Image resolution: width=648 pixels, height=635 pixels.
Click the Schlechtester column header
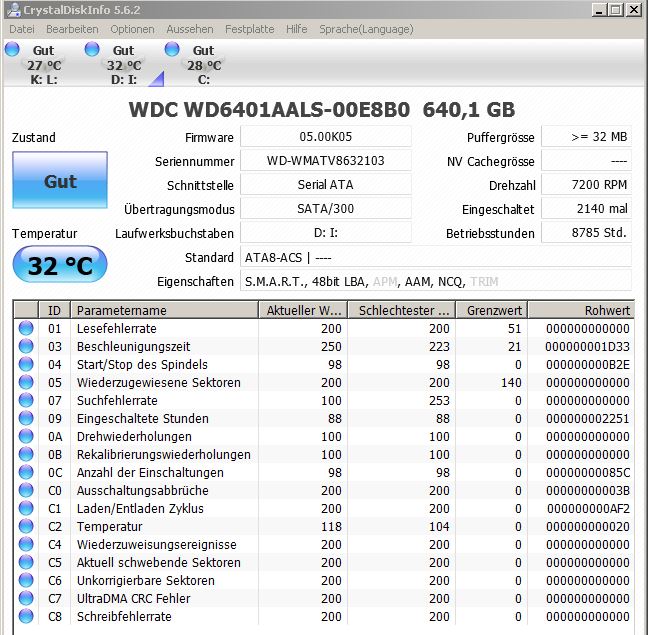click(x=402, y=310)
